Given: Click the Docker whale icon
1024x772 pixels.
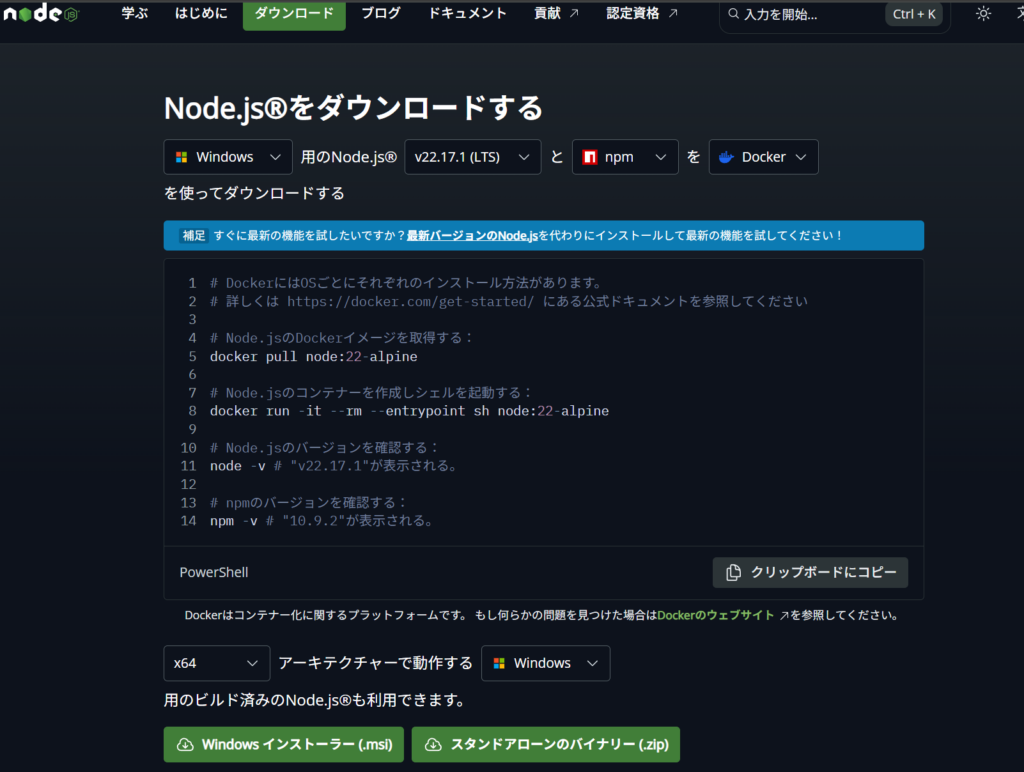Looking at the screenshot, I should tap(726, 157).
